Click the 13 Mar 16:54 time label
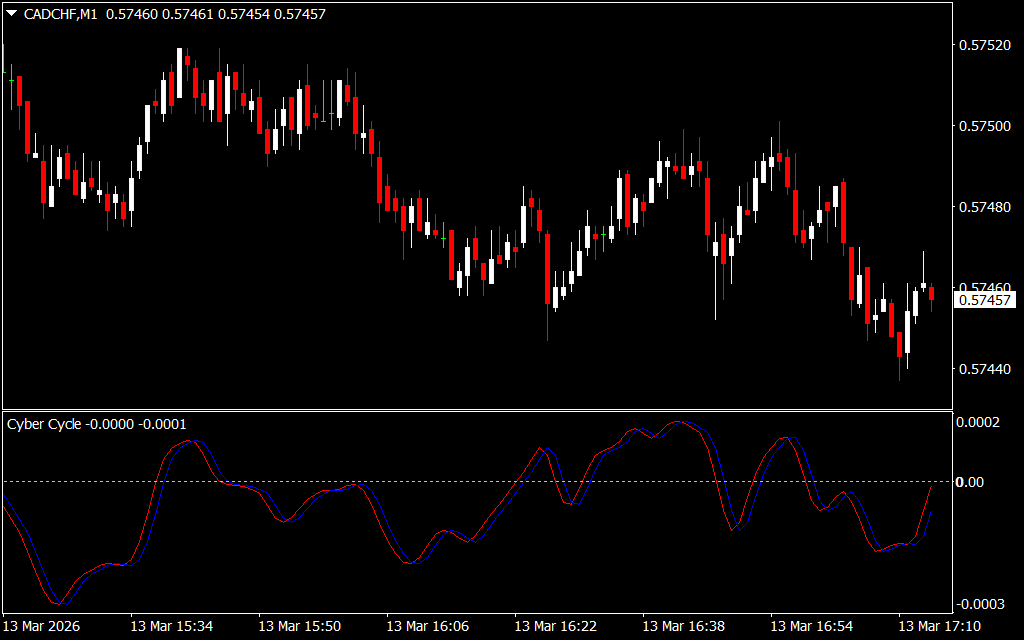This screenshot has height=640, width=1024. [811, 626]
